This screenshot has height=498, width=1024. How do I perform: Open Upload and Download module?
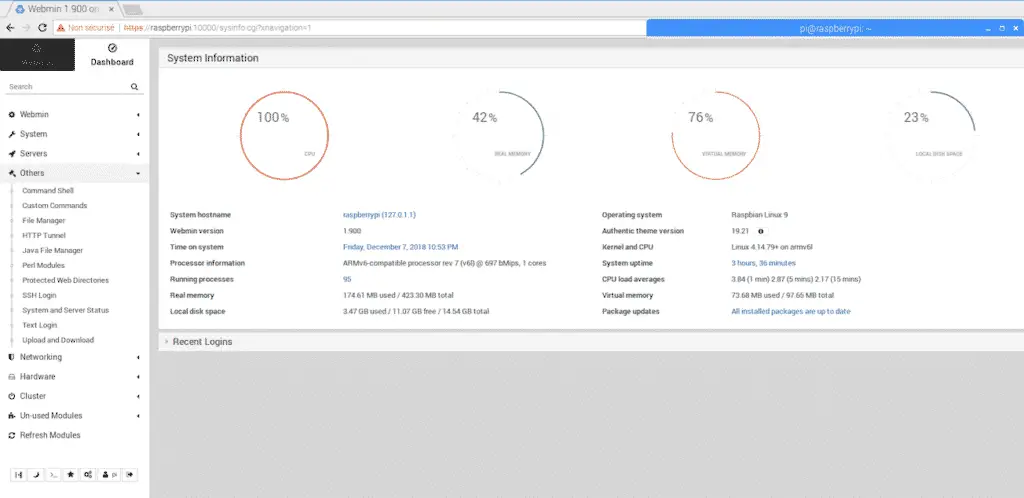58,340
